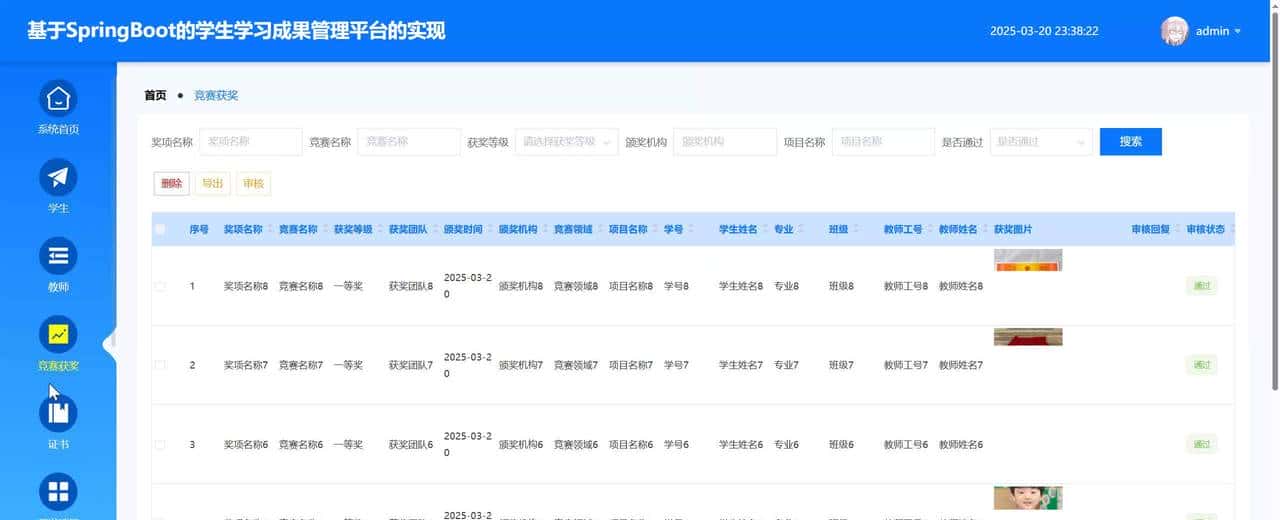Select cell 学生姓名6

click(x=741, y=444)
